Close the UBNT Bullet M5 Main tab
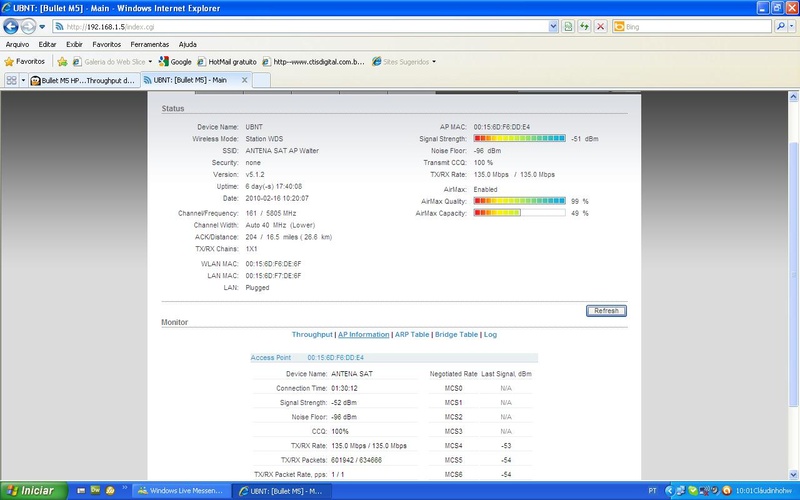The height and width of the screenshot is (500, 800). pos(244,80)
